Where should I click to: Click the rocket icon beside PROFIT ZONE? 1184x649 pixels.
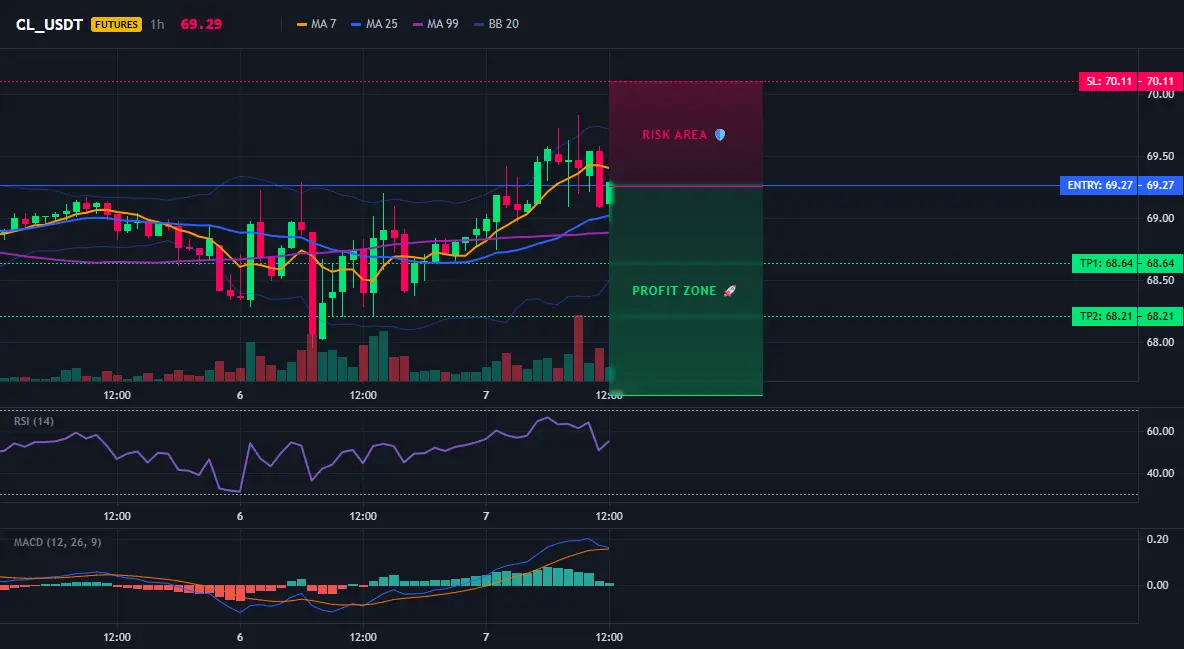click(729, 291)
